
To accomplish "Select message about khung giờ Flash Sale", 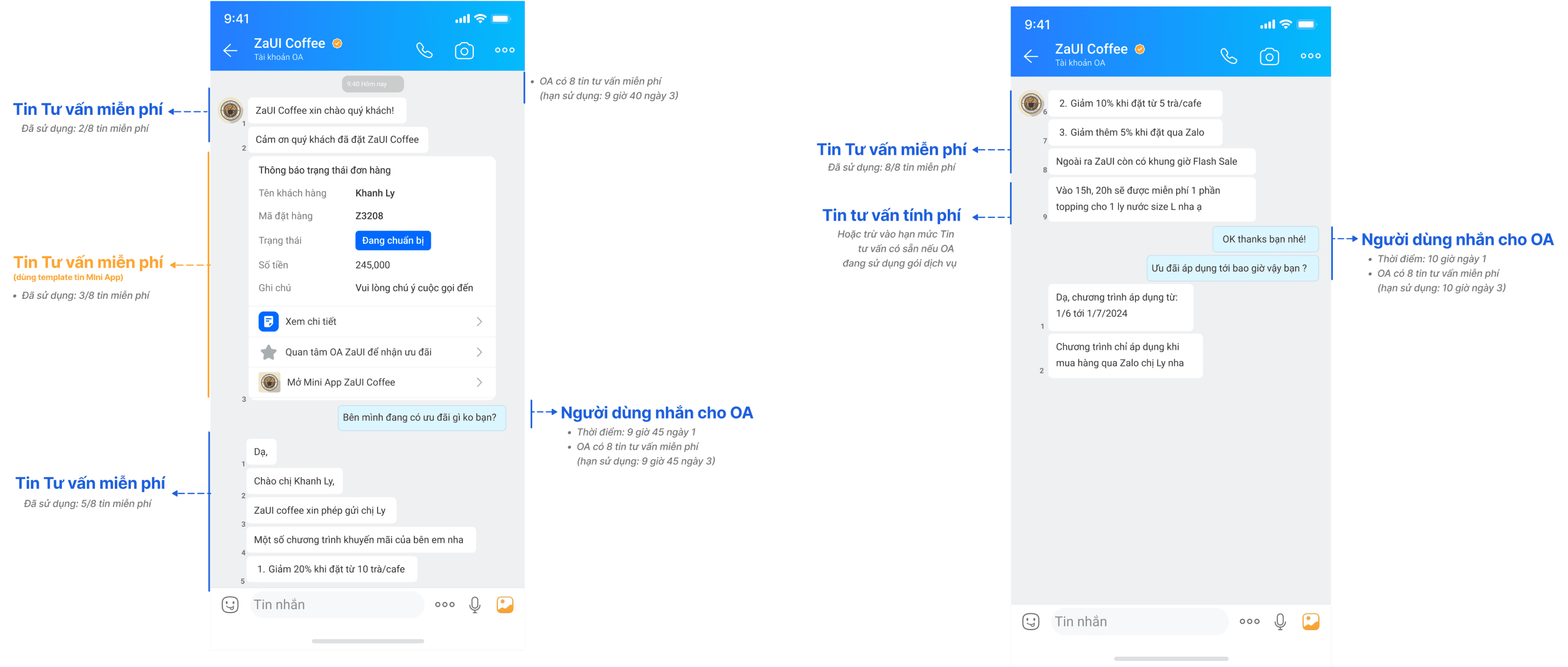I will [1152, 161].
